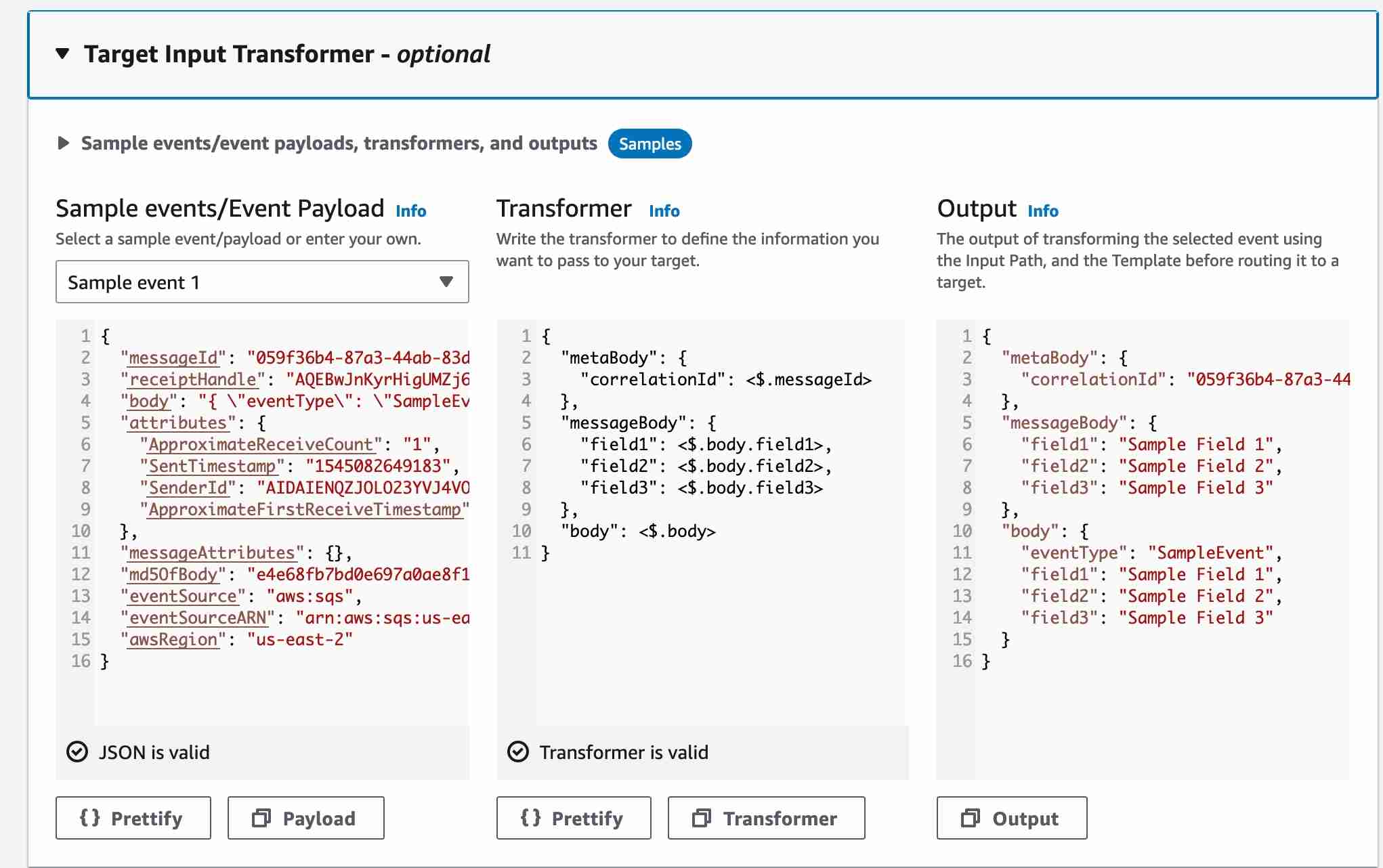The image size is (1383, 868).
Task: Click the blue Samples badge
Action: (x=649, y=144)
